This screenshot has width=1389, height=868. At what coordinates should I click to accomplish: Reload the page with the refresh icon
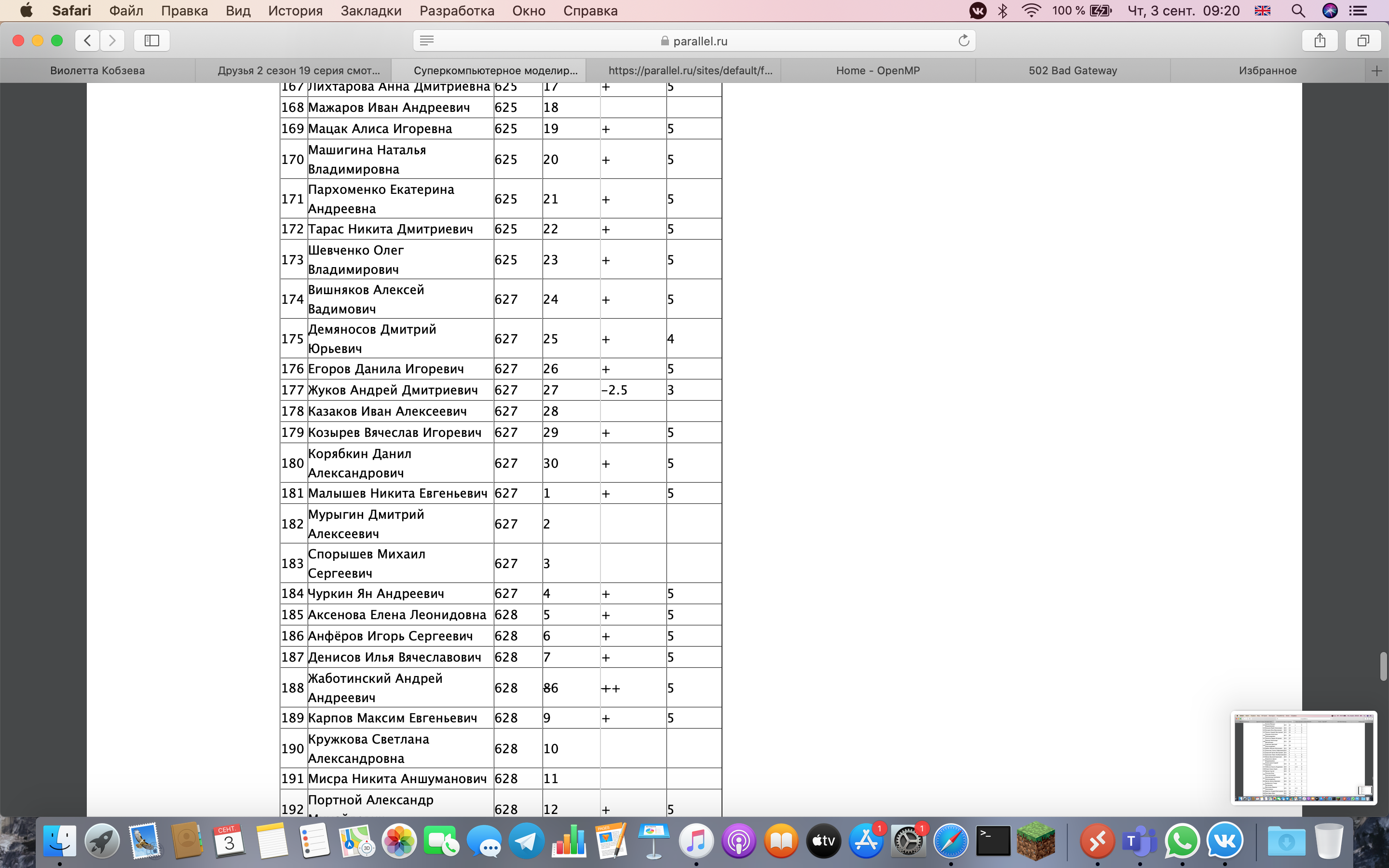[x=964, y=40]
